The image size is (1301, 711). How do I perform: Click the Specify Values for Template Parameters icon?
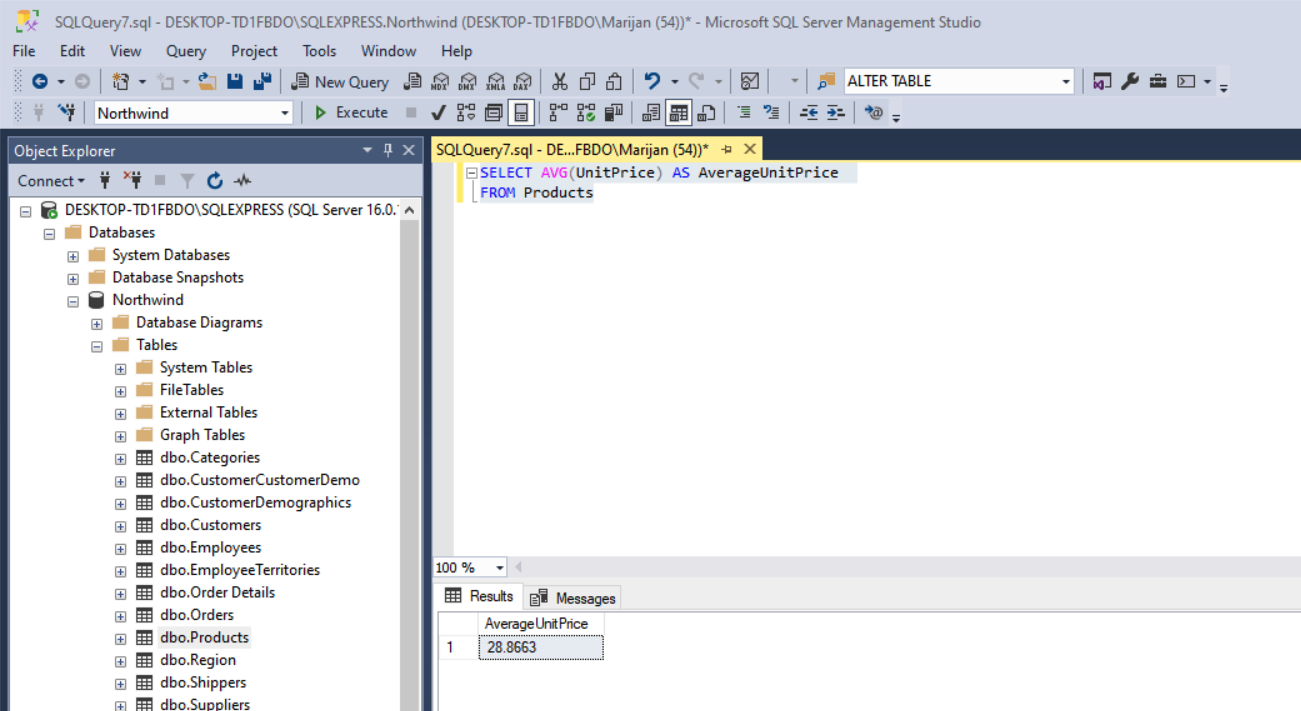[x=874, y=113]
